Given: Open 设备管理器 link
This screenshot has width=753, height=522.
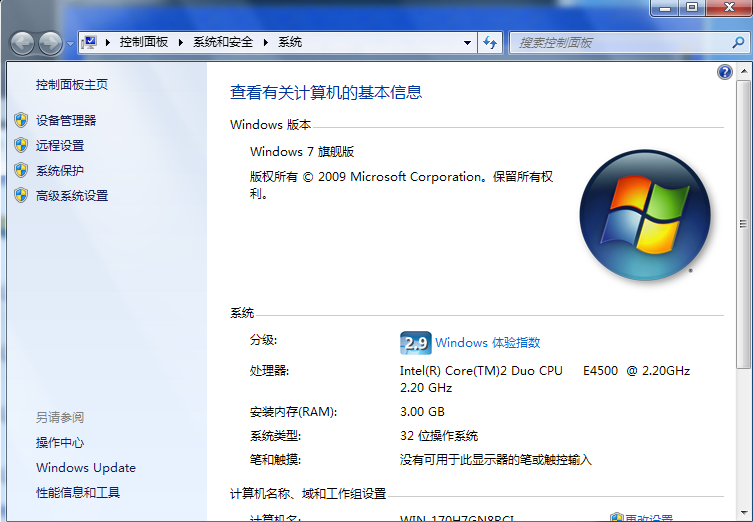Looking at the screenshot, I should 66,121.
